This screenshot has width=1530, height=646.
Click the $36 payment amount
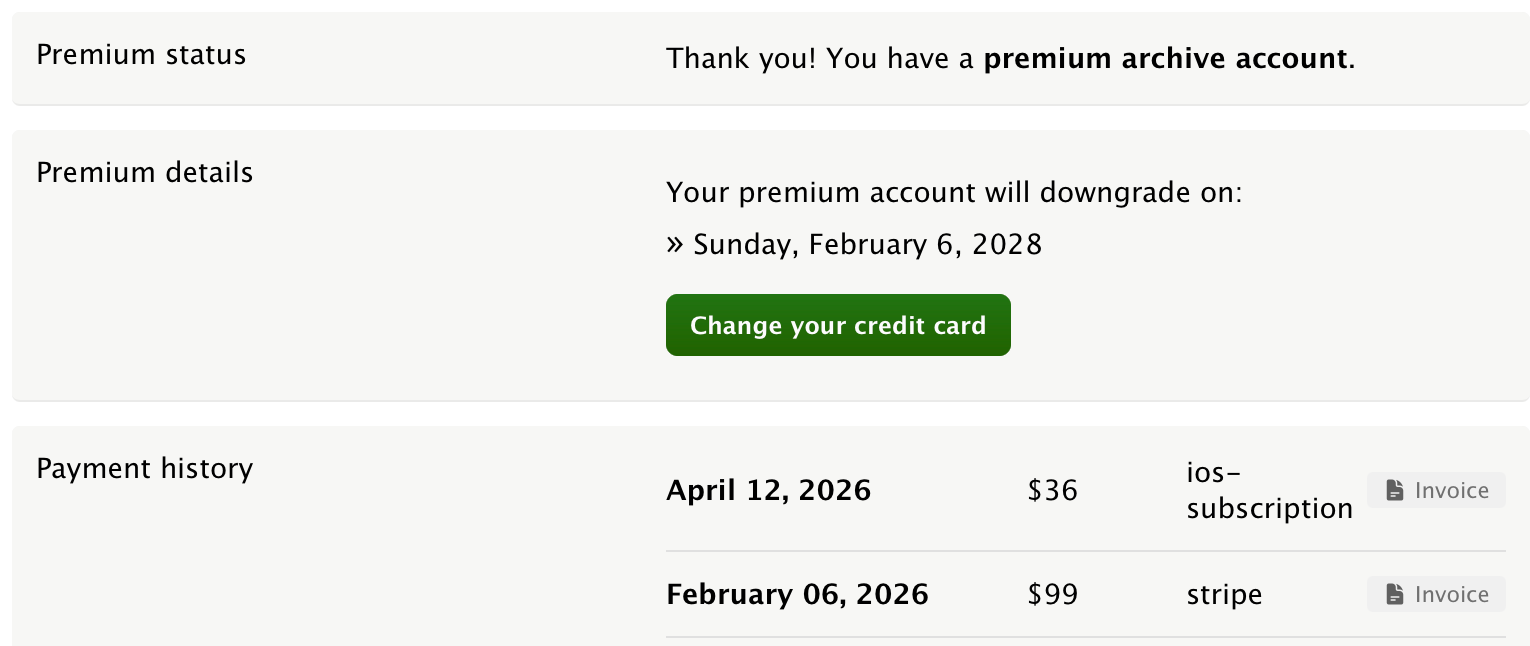click(1052, 491)
